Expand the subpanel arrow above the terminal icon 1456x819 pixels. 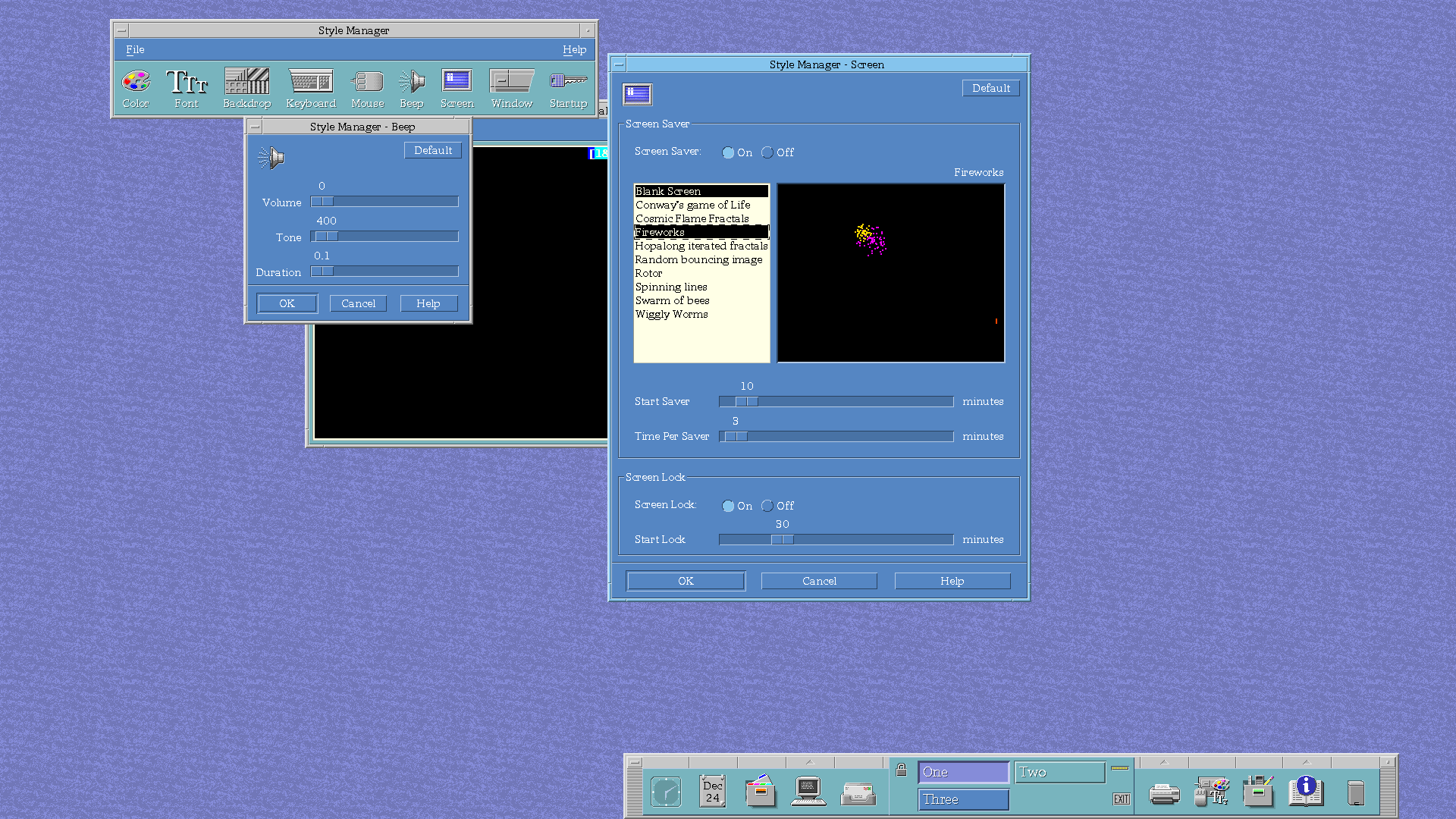coord(809,762)
